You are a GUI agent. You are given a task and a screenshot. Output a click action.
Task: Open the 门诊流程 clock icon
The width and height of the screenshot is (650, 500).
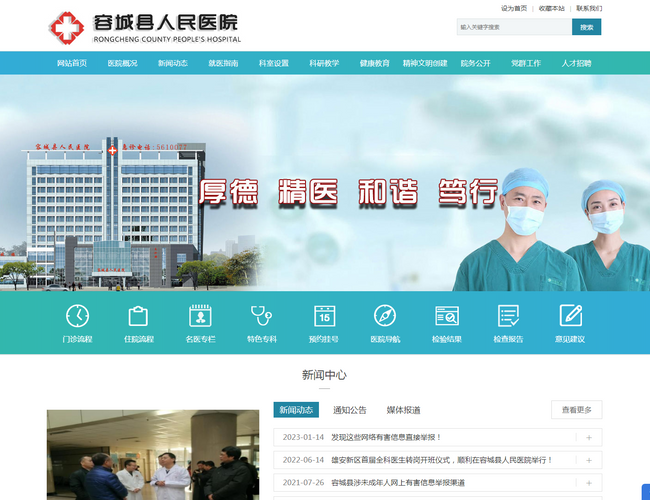pyautogui.click(x=77, y=317)
